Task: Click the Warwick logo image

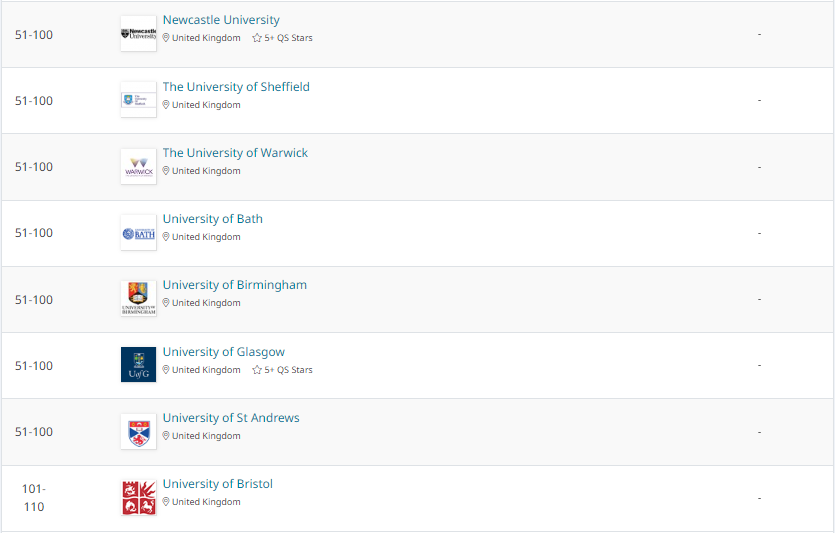Action: [x=138, y=167]
